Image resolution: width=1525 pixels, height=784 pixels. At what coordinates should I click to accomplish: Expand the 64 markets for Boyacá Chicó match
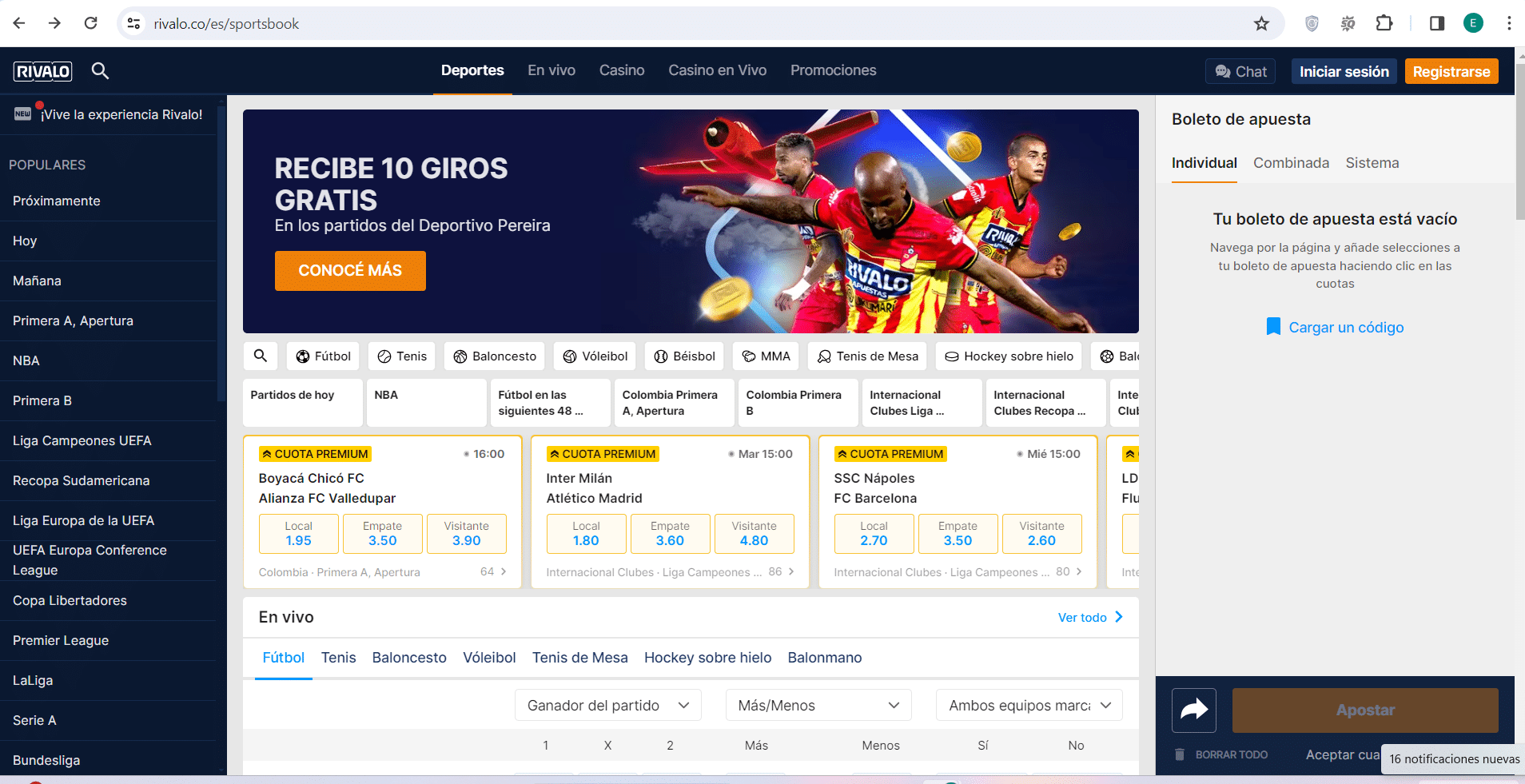click(493, 571)
